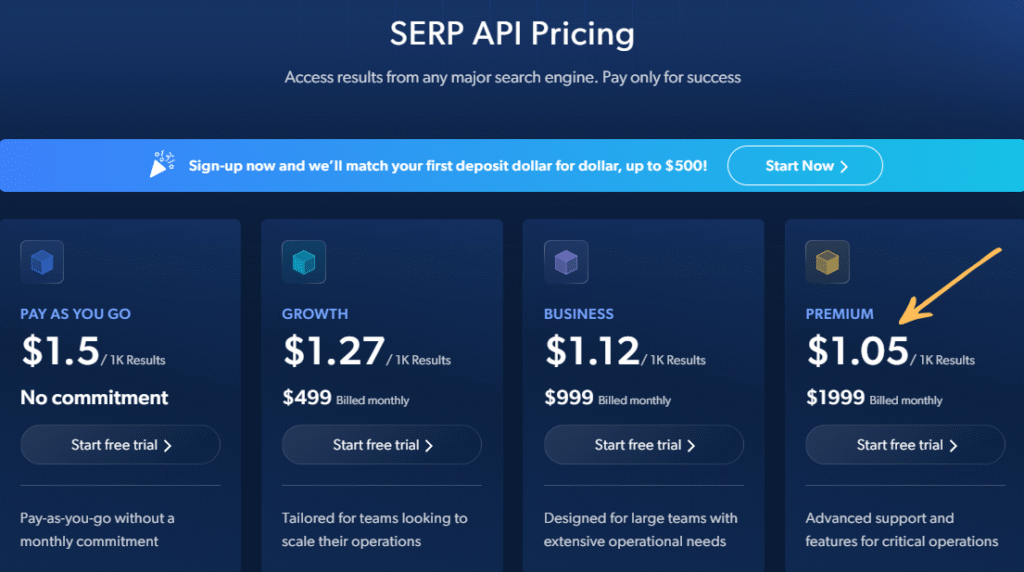The image size is (1024, 572).
Task: Click the Start Now banner button
Action: tap(805, 165)
